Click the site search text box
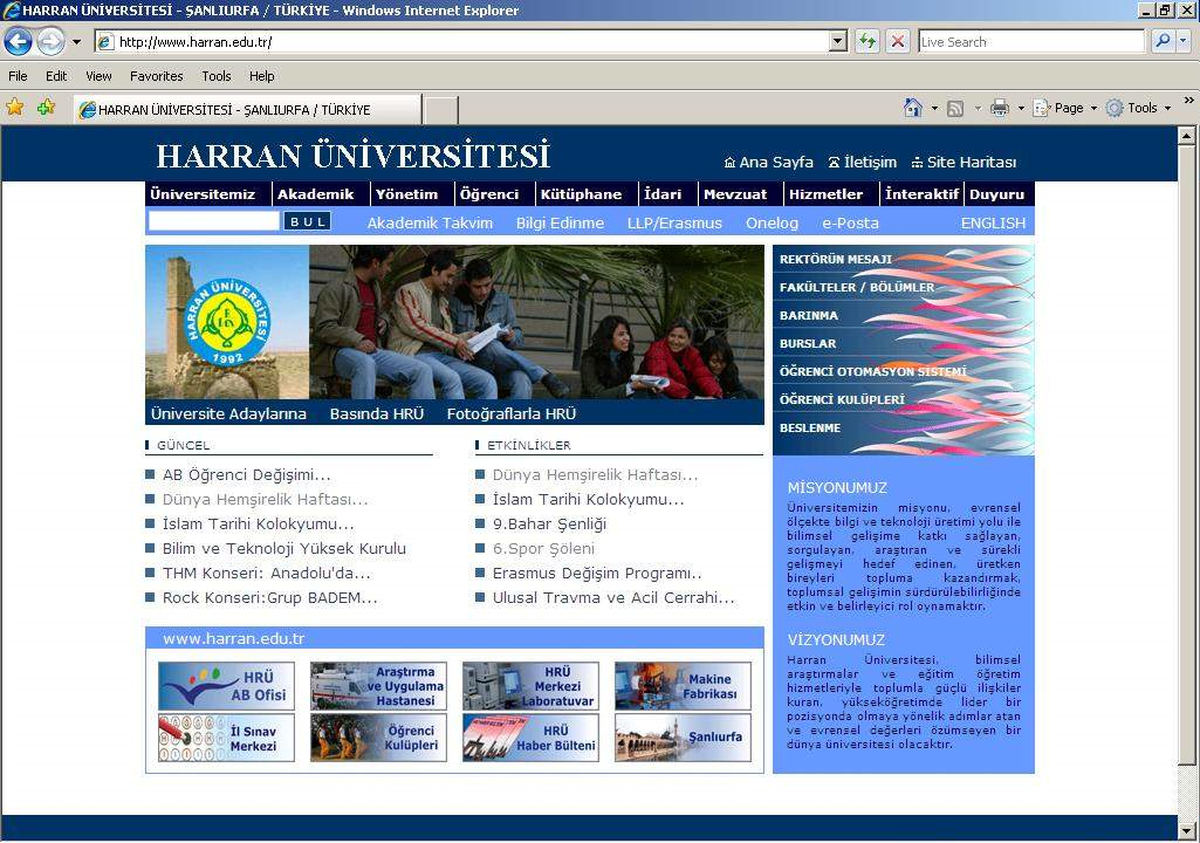The image size is (1200, 843). click(214, 222)
